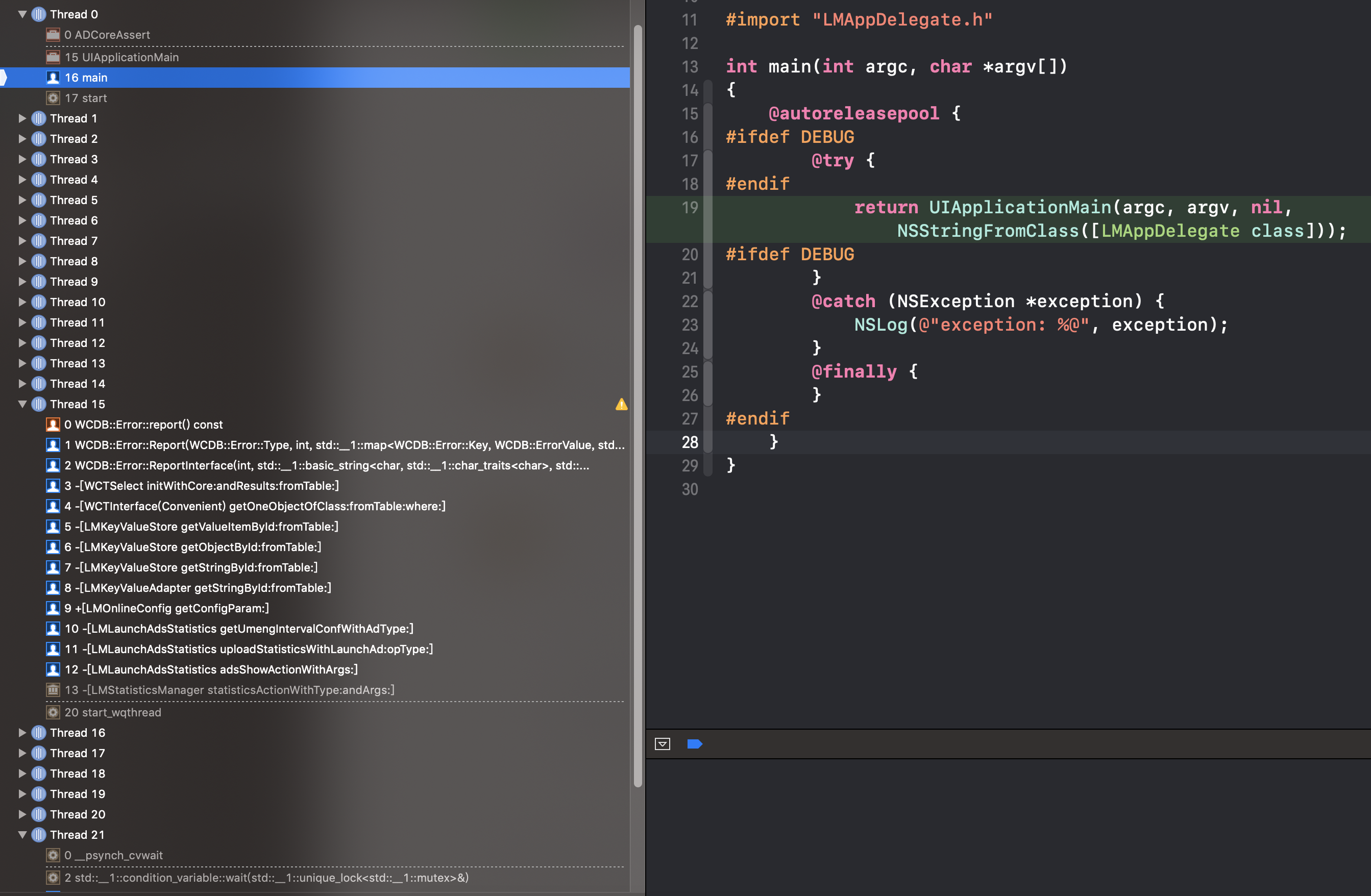Image resolution: width=1371 pixels, height=896 pixels.
Task: Expand Thread 16 in the debug navigator
Action: [x=22, y=733]
